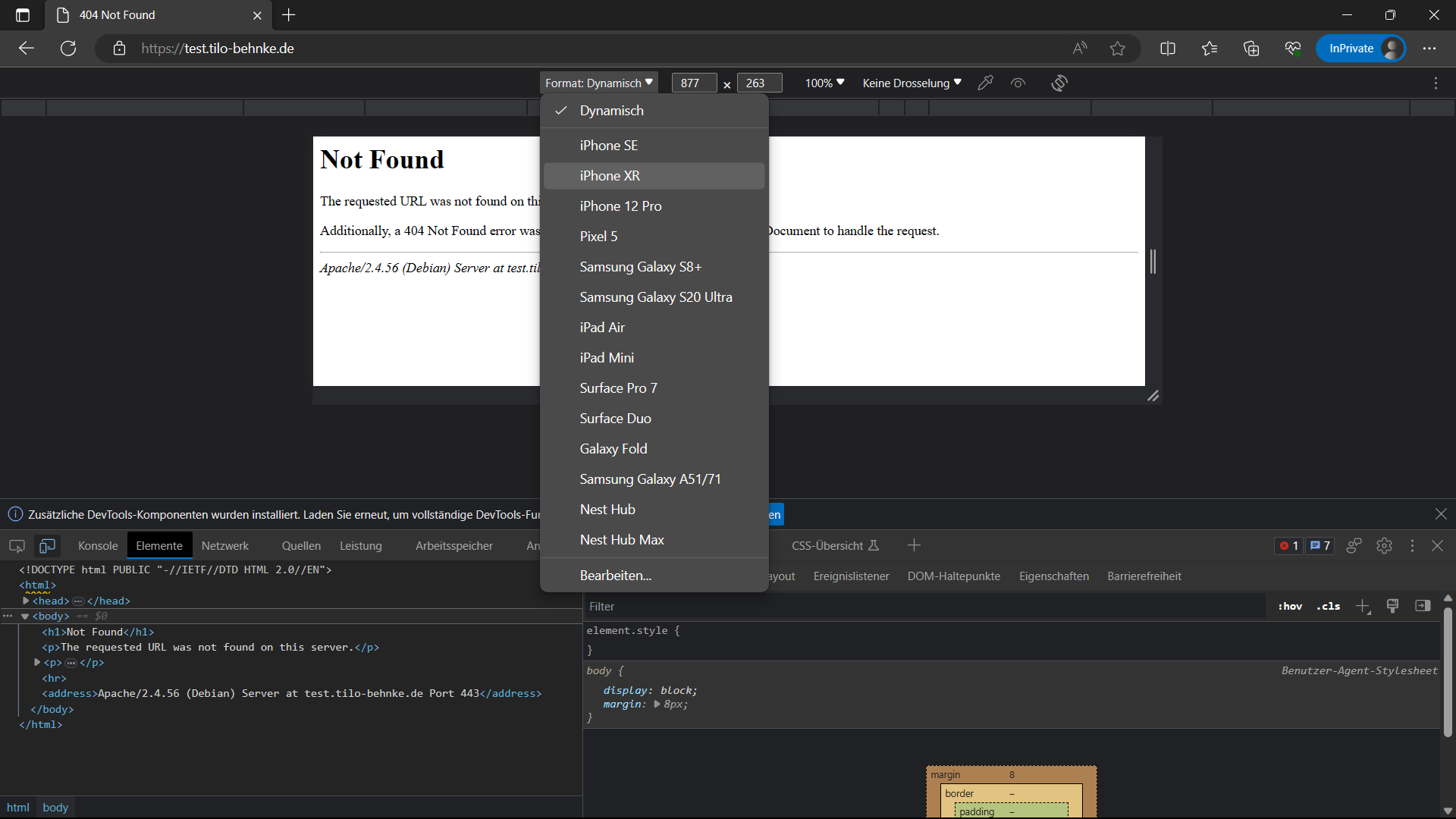Image resolution: width=1456 pixels, height=819 pixels.
Task: Click the eyedropper media features icon
Action: click(985, 83)
